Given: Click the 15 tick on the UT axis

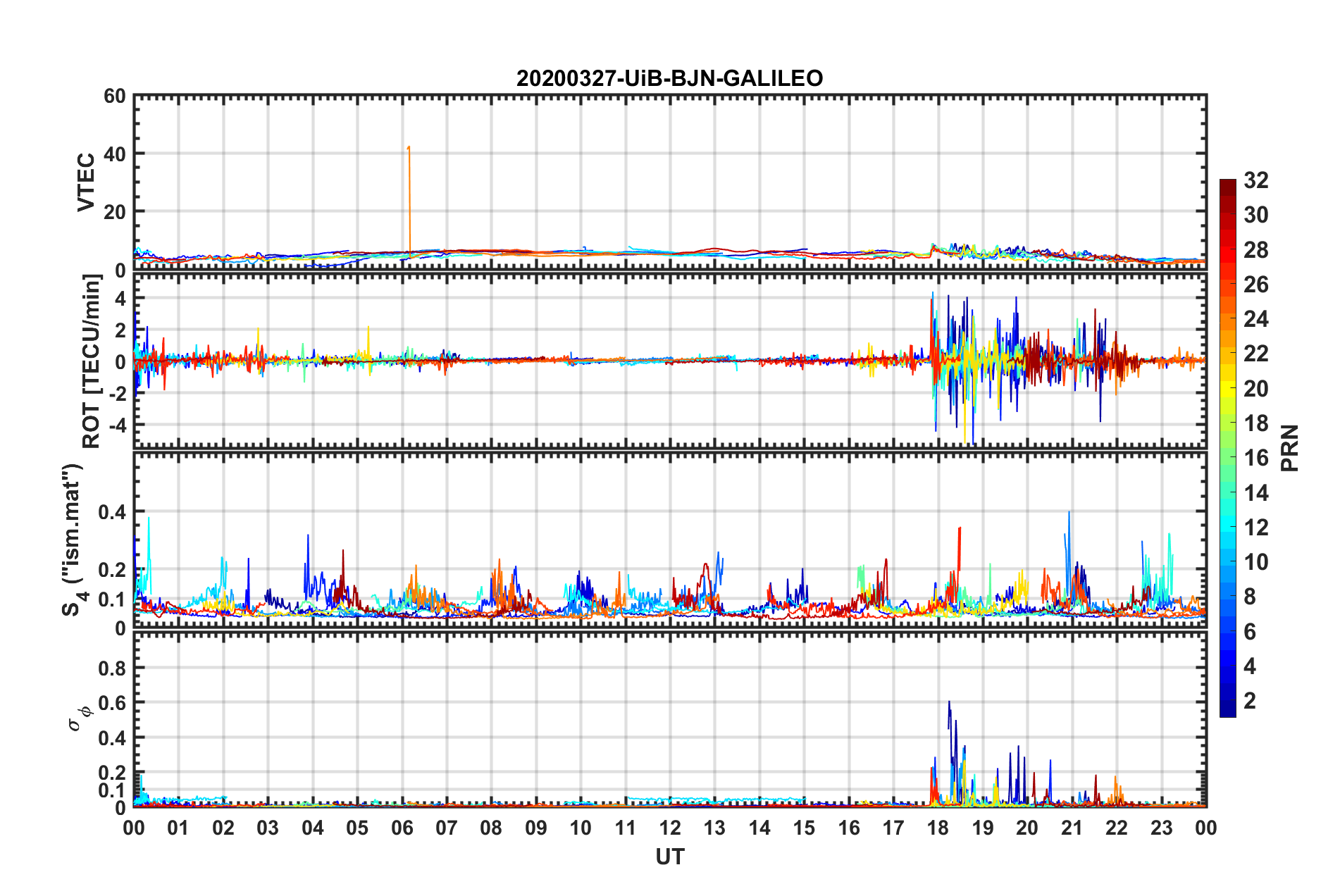Looking at the screenshot, I should tap(804, 828).
